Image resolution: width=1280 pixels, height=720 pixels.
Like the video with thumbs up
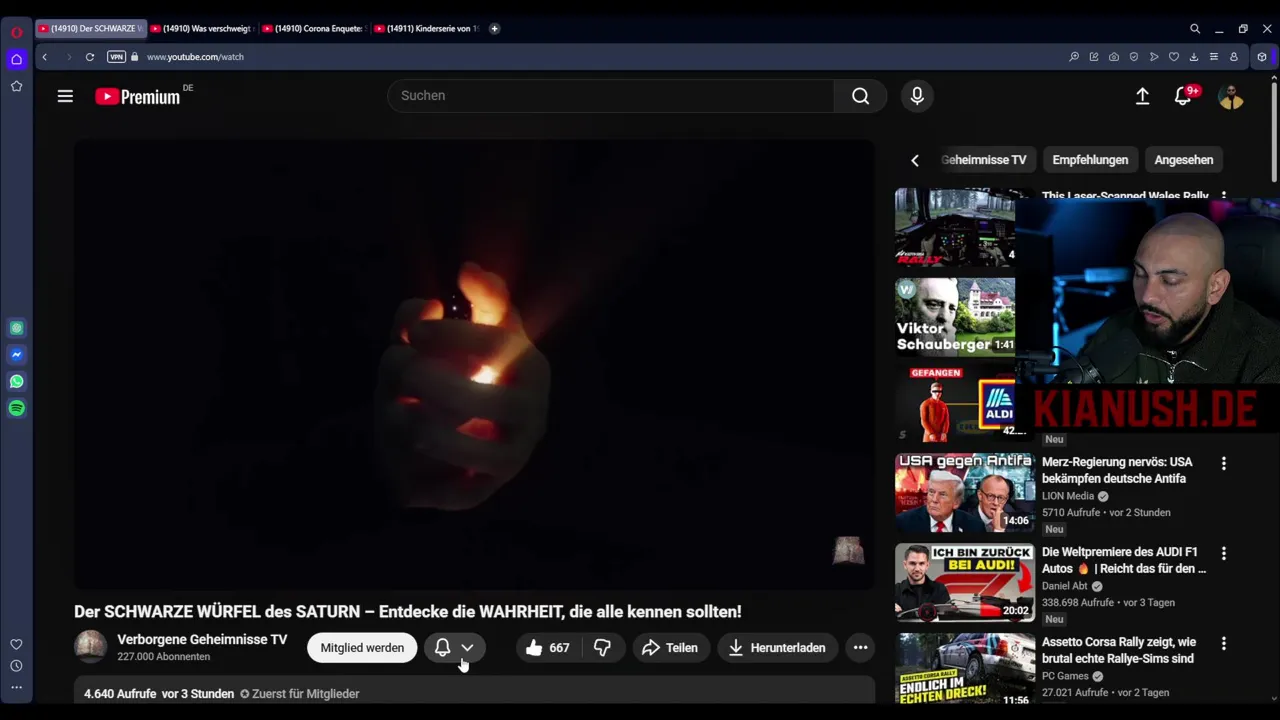547,648
